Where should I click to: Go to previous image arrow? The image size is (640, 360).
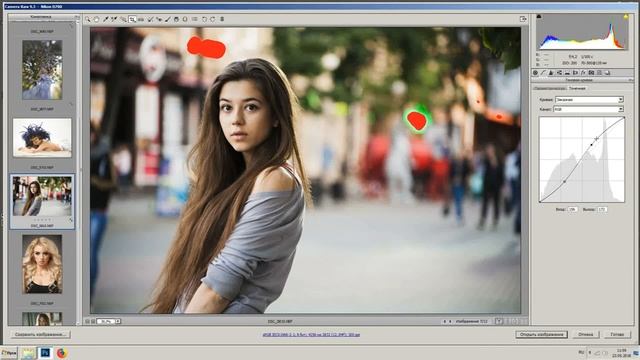(x=444, y=322)
